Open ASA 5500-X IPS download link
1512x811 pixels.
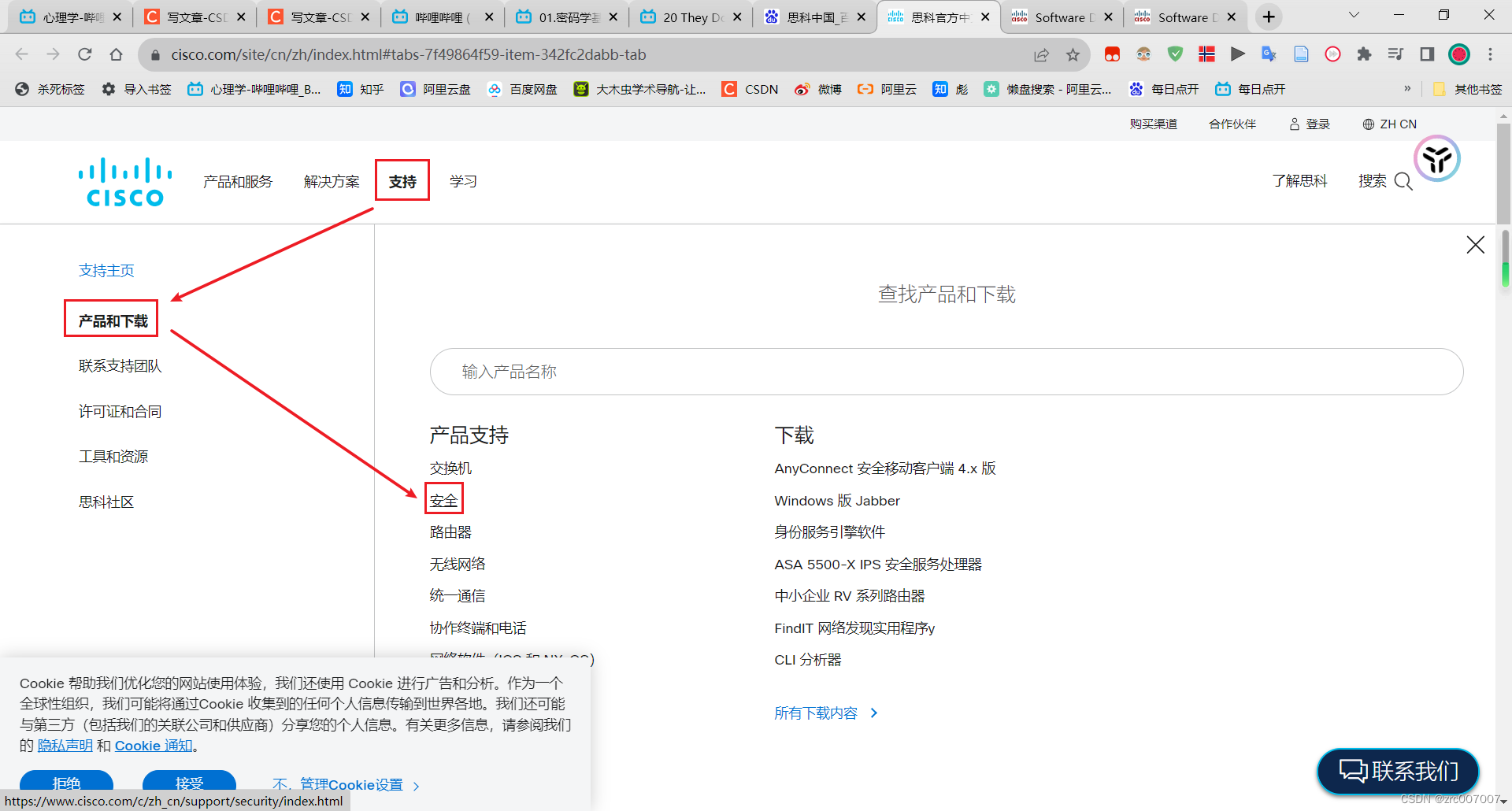coord(878,565)
